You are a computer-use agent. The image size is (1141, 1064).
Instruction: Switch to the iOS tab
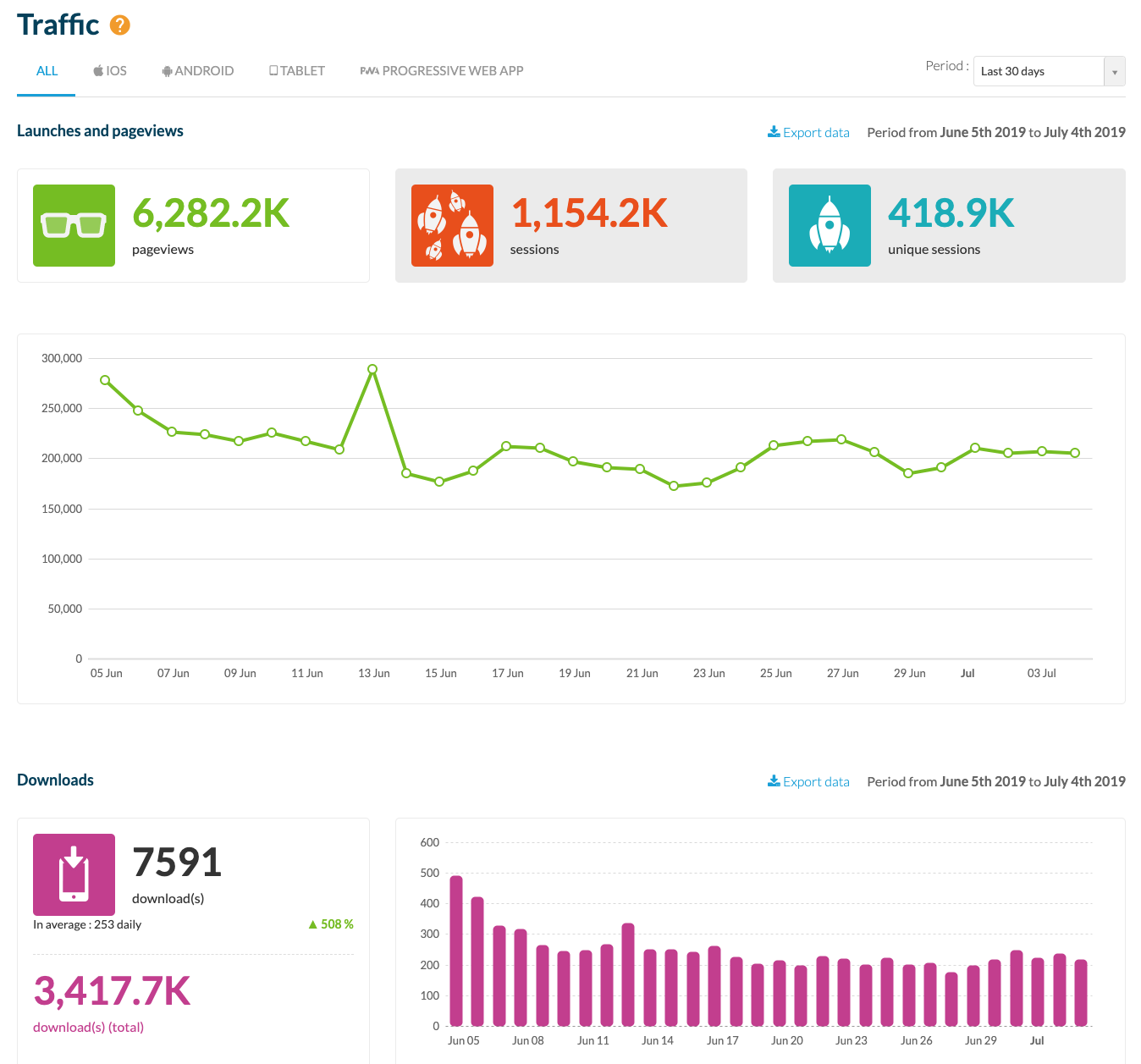[110, 71]
